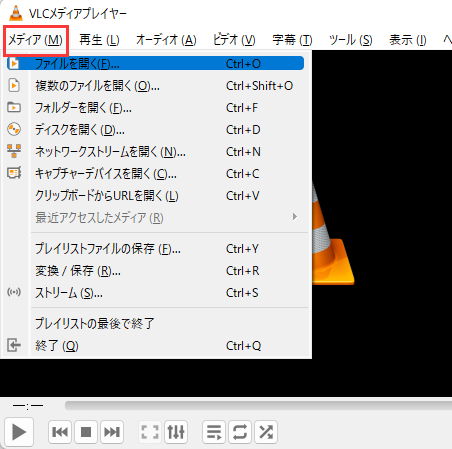Choose クリップボードからURLを開く (L)
This screenshot has width=452, height=449.
point(155,196)
